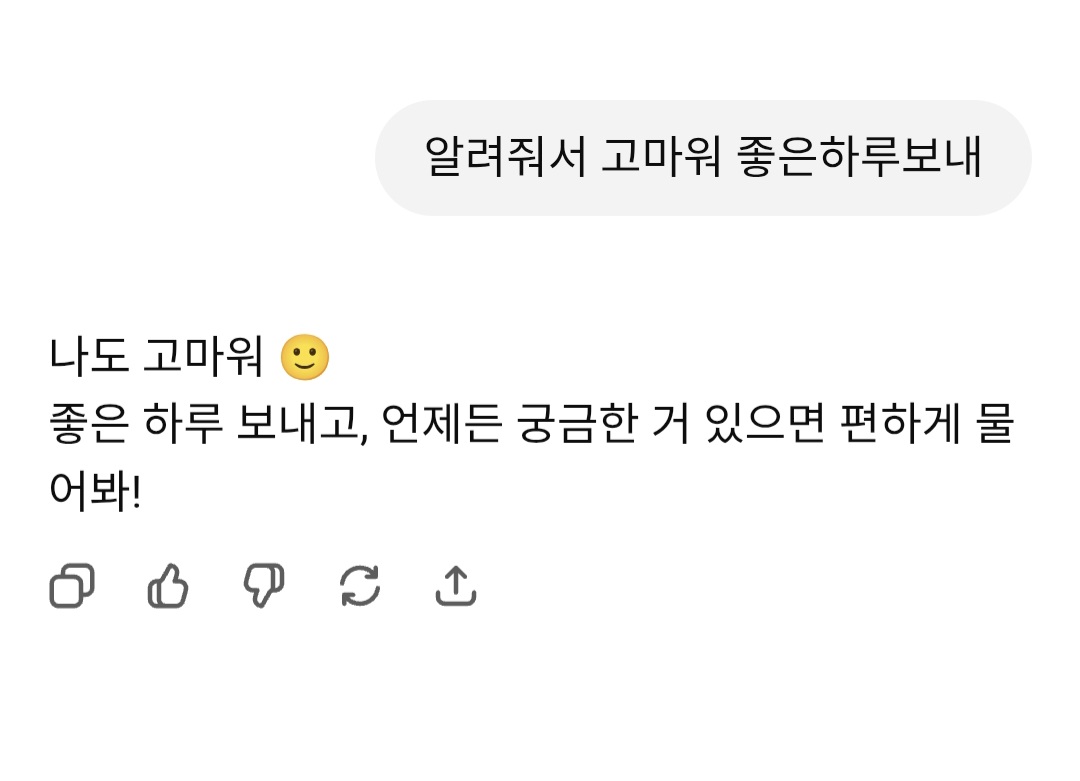This screenshot has height=781, width=1080.
Task: Regenerate the assistant's response
Action: click(360, 586)
